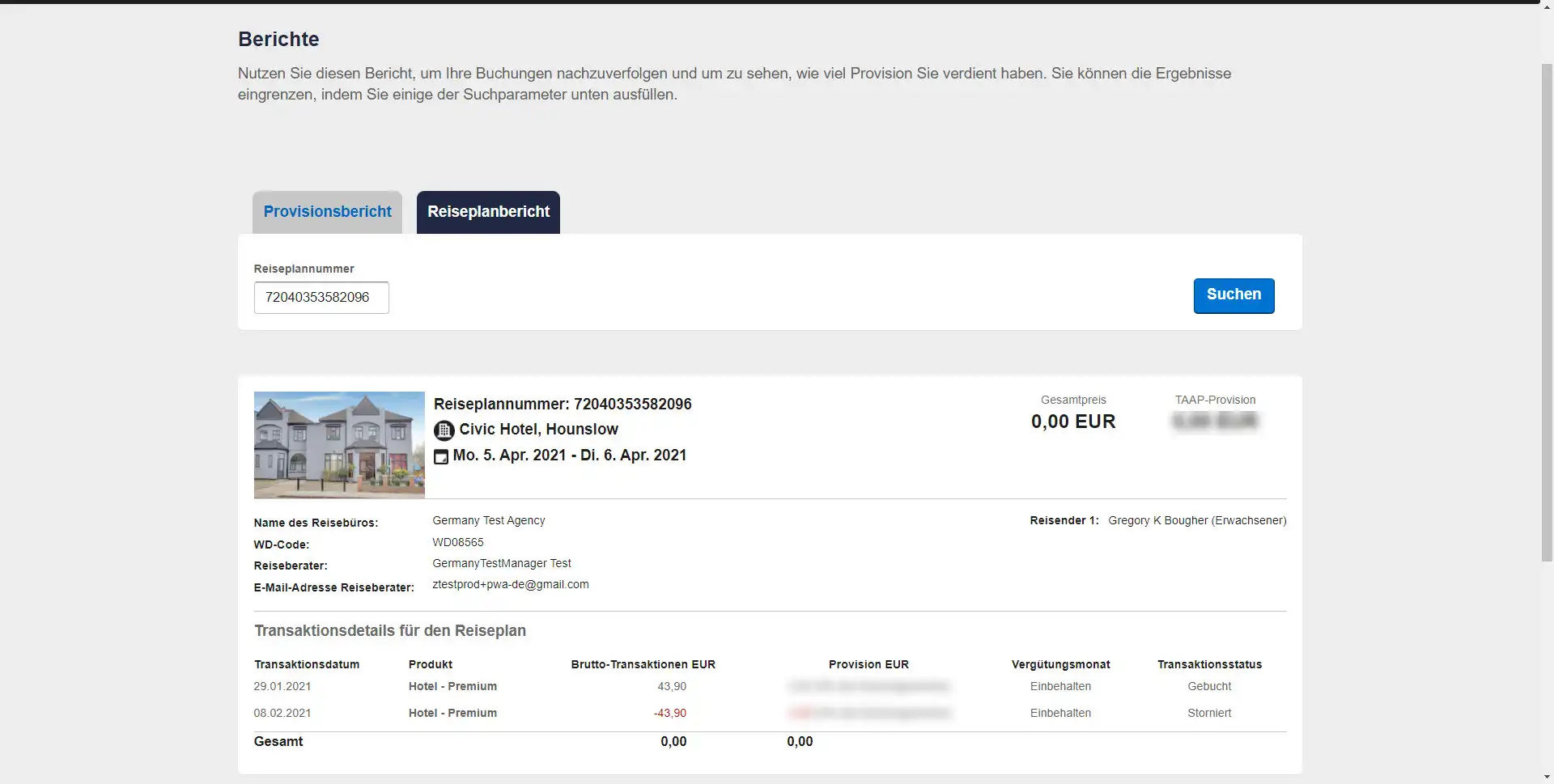Viewport: 1554px width, 784px height.
Task: Click the Transaktionsstatus column header
Action: [1209, 664]
